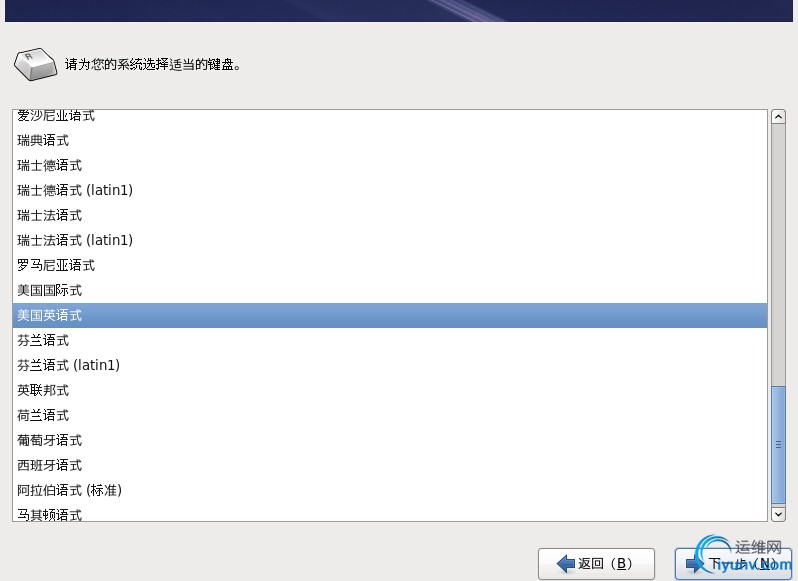
Task: Click the blue back arrow icon
Action: [x=566, y=564]
